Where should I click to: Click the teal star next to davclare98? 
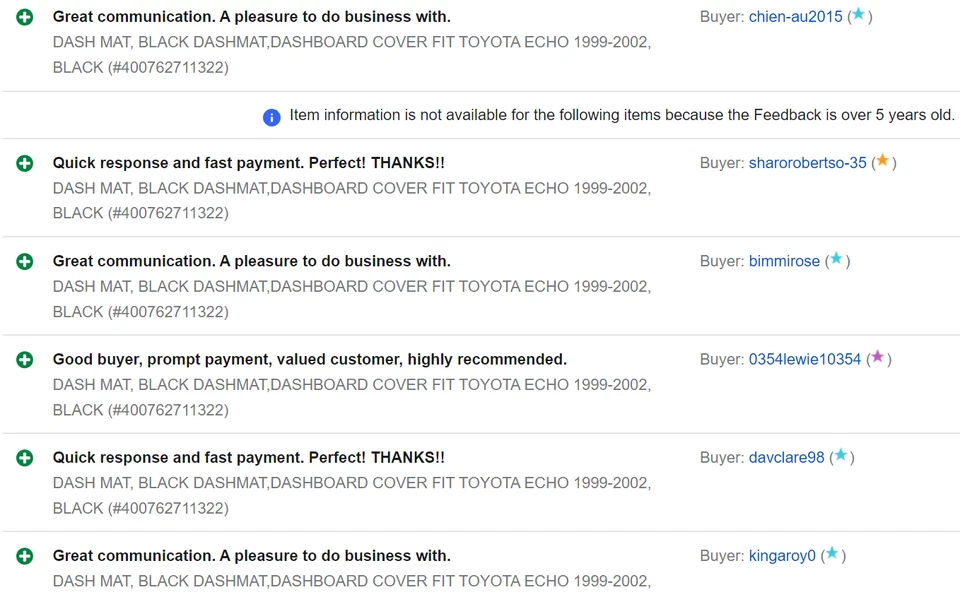tap(841, 455)
